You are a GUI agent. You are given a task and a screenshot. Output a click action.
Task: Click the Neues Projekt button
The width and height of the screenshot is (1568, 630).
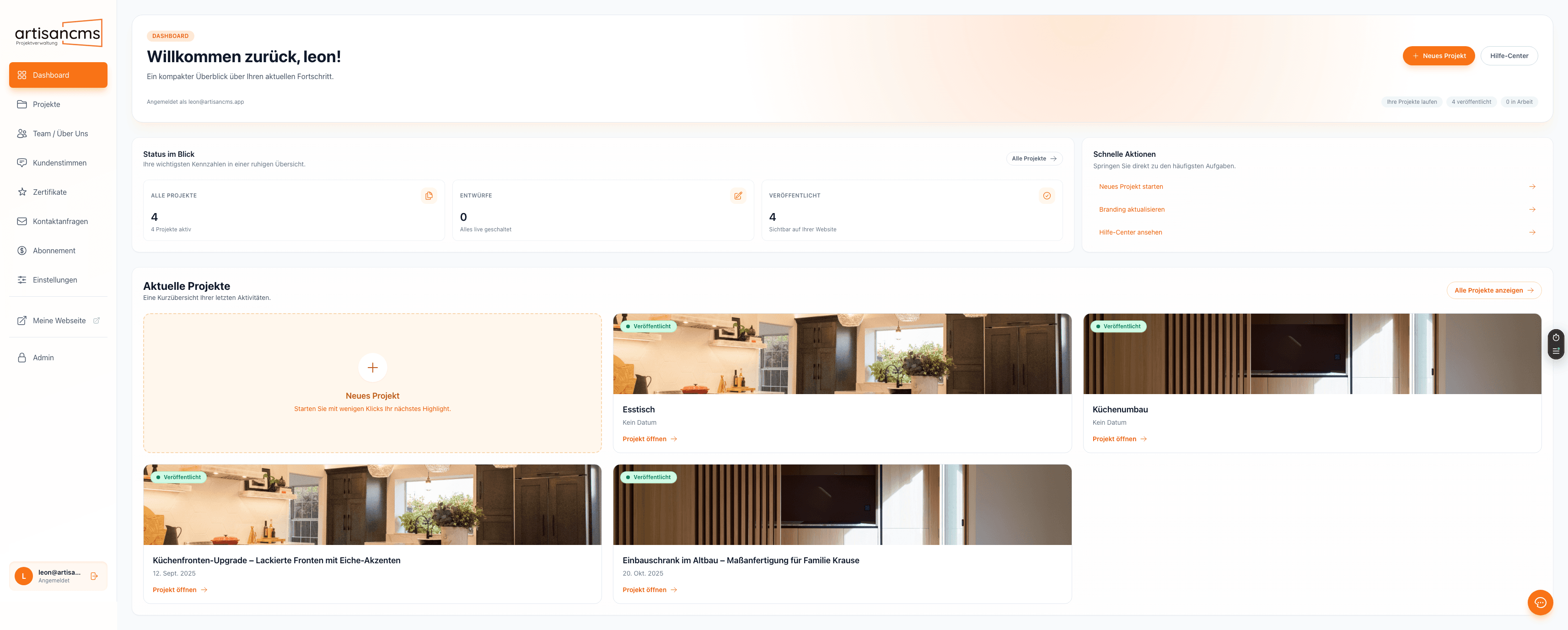point(1439,55)
